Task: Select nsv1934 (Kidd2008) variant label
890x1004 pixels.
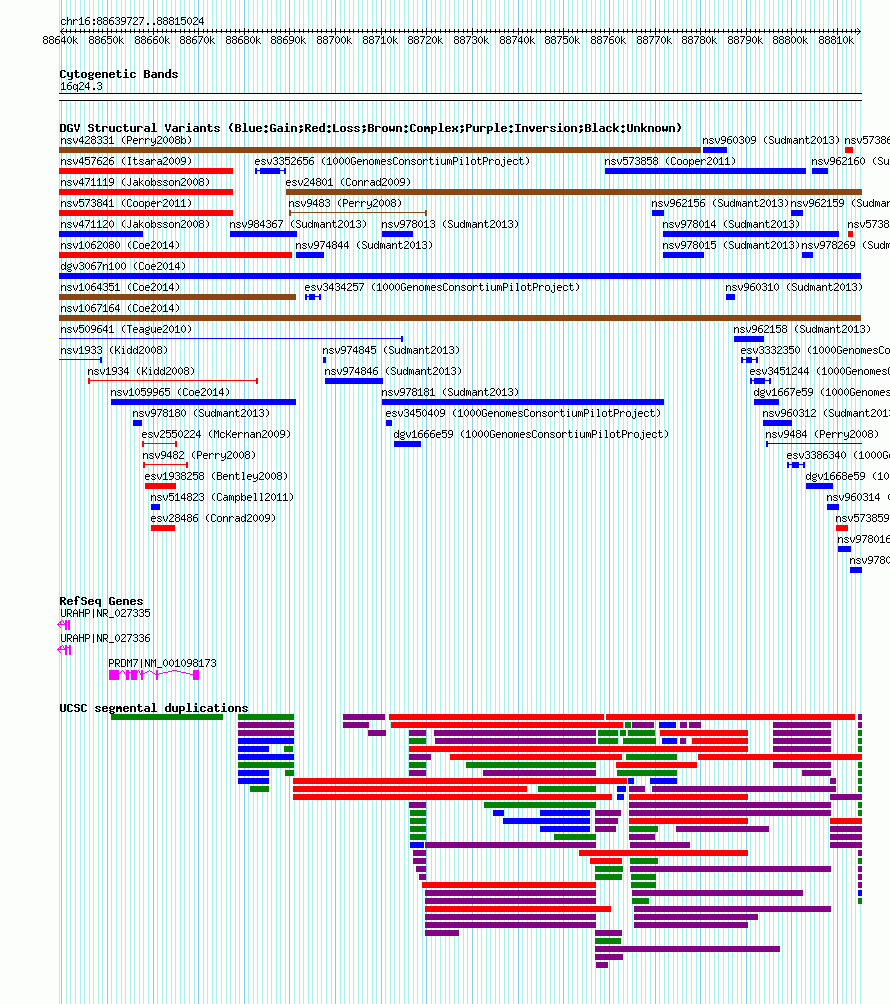Action: pyautogui.click(x=142, y=371)
